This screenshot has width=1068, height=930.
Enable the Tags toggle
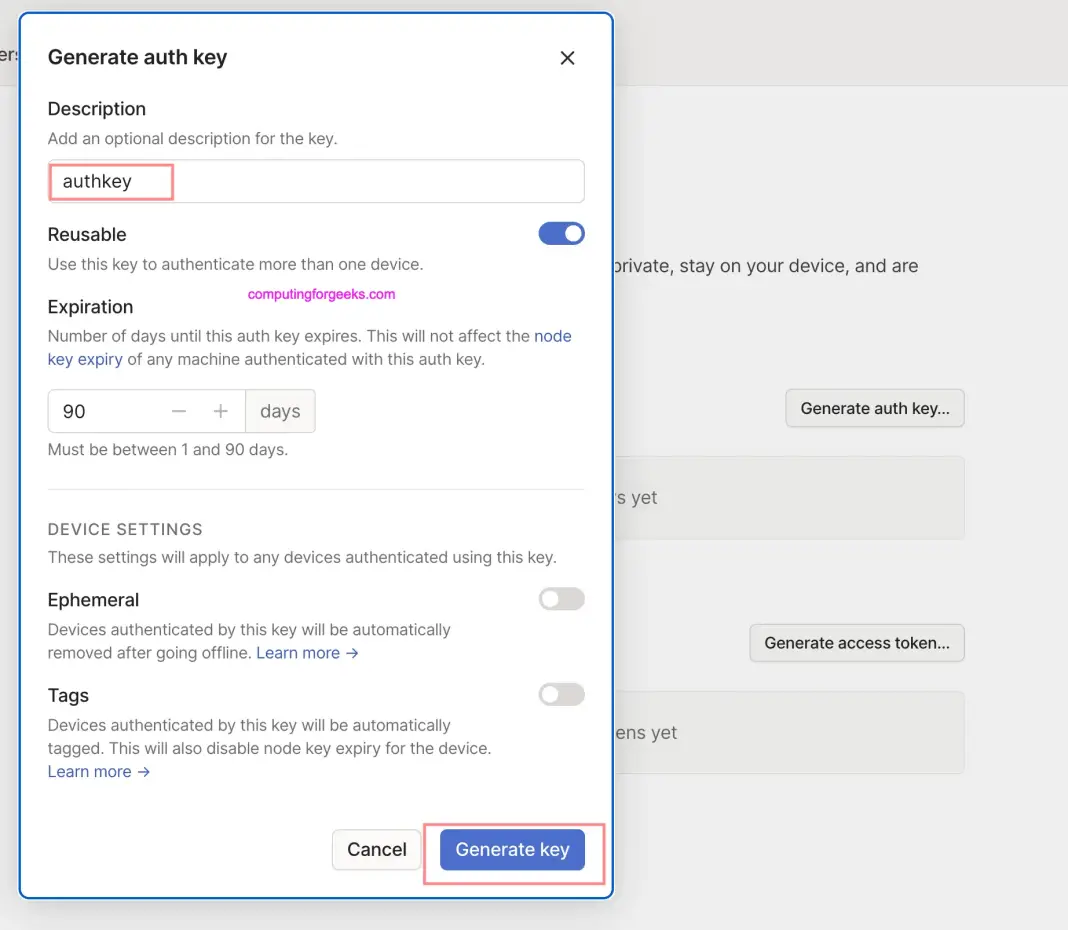(x=561, y=694)
